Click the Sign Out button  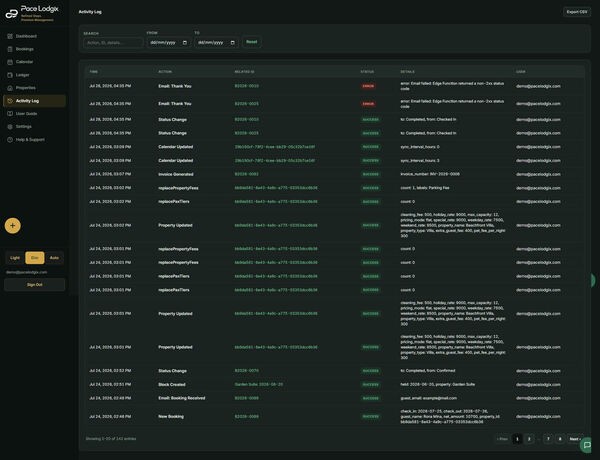click(x=34, y=285)
